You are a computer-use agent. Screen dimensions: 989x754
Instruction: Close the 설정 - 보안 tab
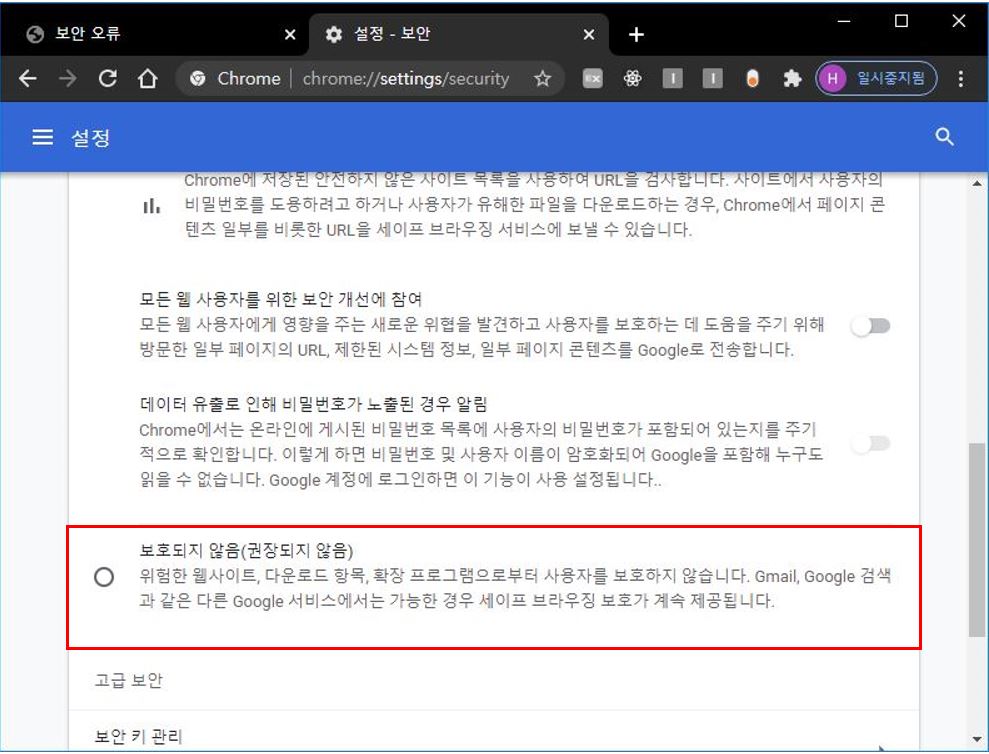point(588,35)
